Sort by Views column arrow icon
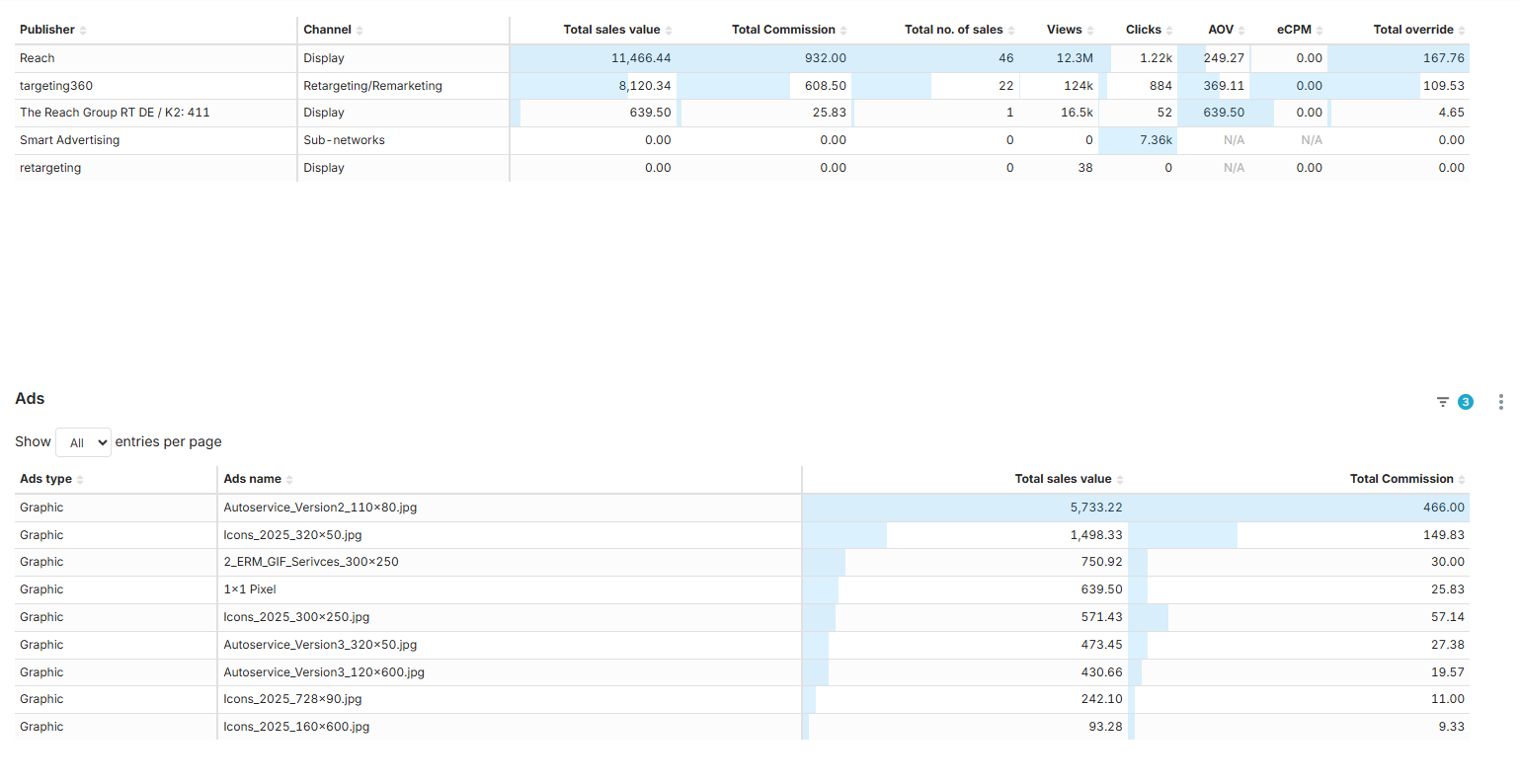This screenshot has height=784, width=1520. pyautogui.click(x=1090, y=31)
